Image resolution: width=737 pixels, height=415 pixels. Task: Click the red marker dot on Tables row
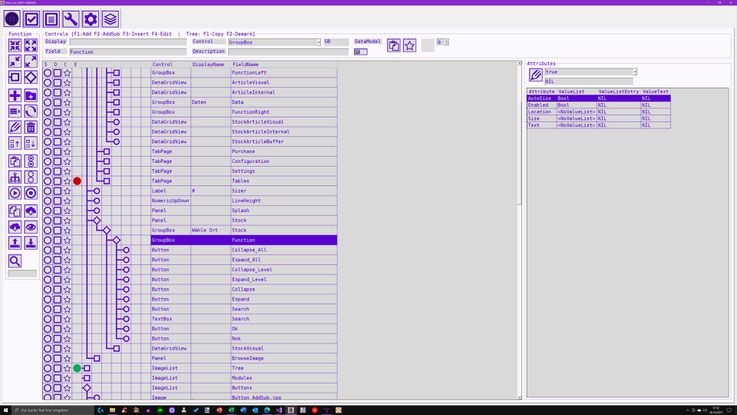point(77,181)
